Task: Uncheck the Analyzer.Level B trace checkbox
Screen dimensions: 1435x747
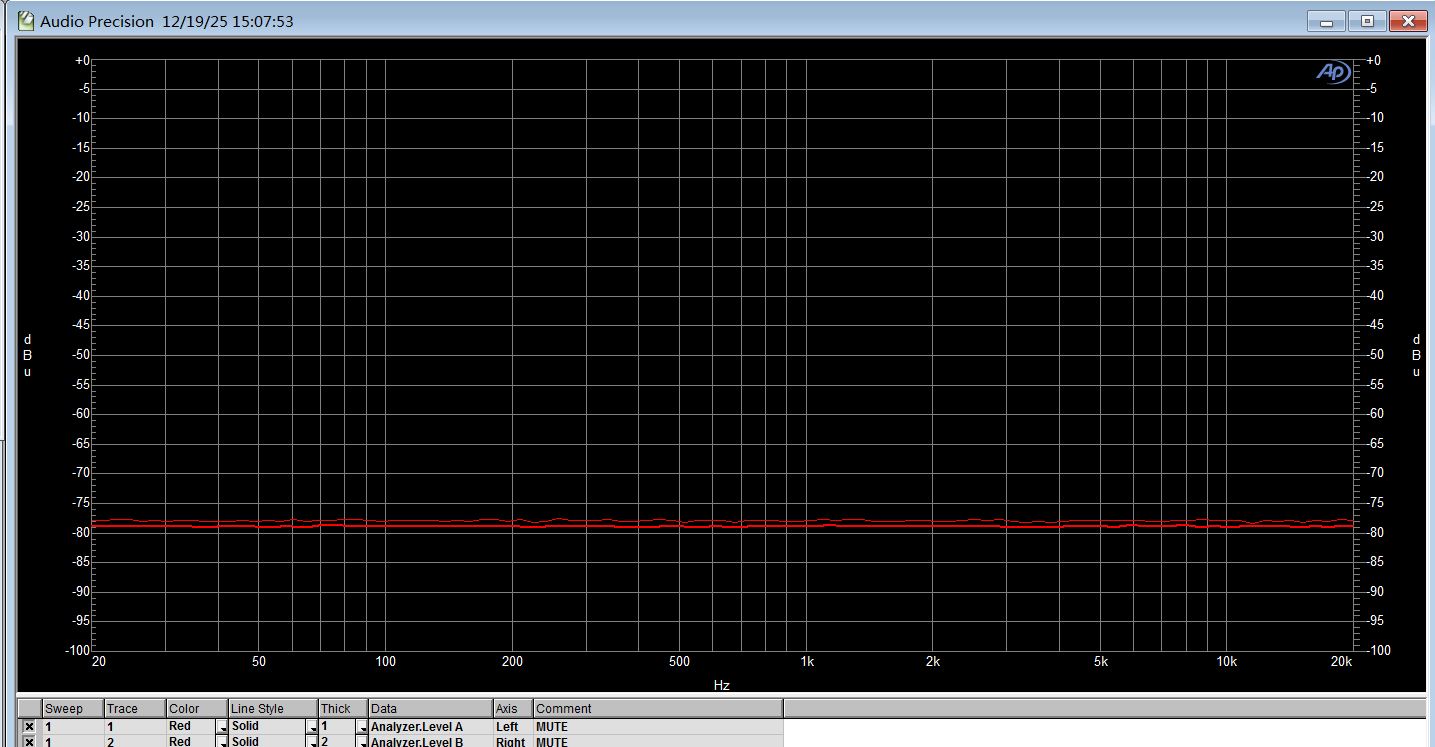Action: coord(29,742)
